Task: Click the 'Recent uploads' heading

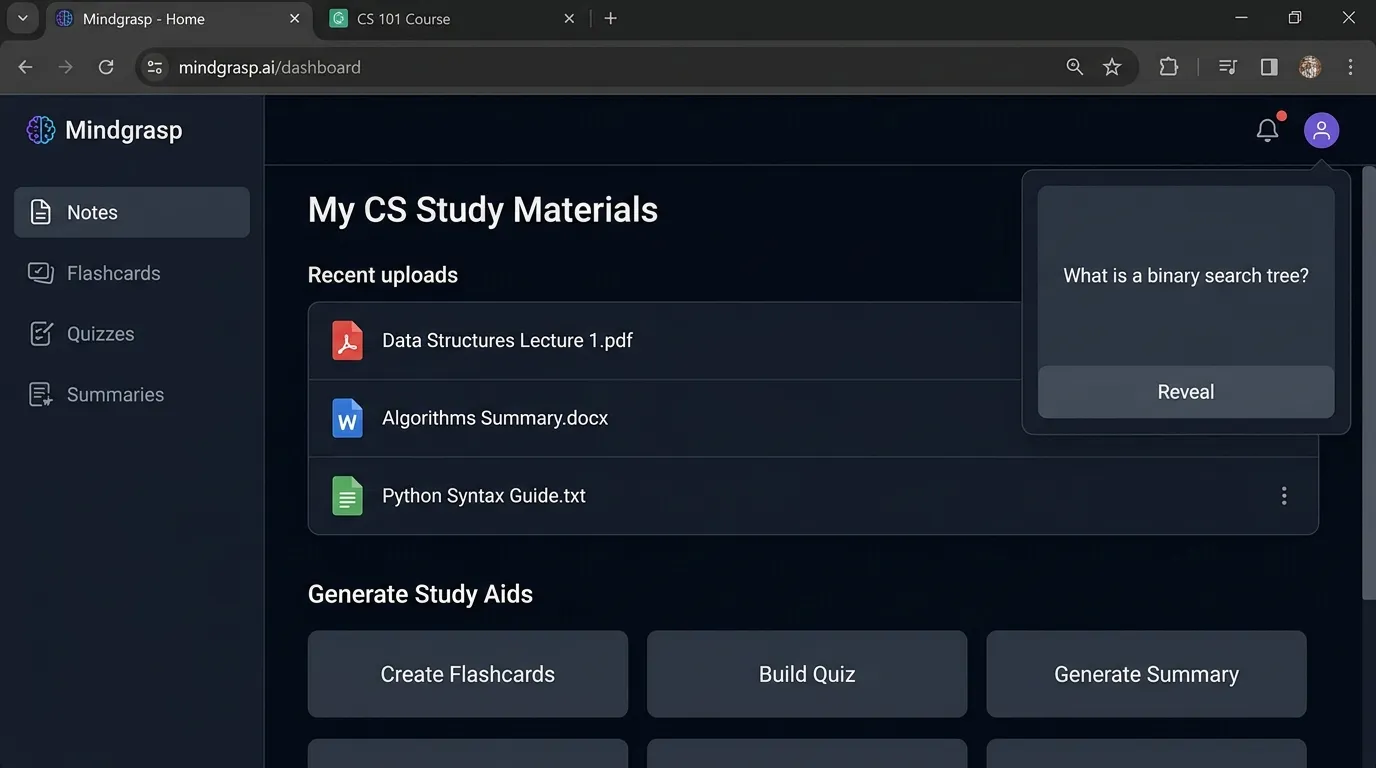Action: [383, 275]
